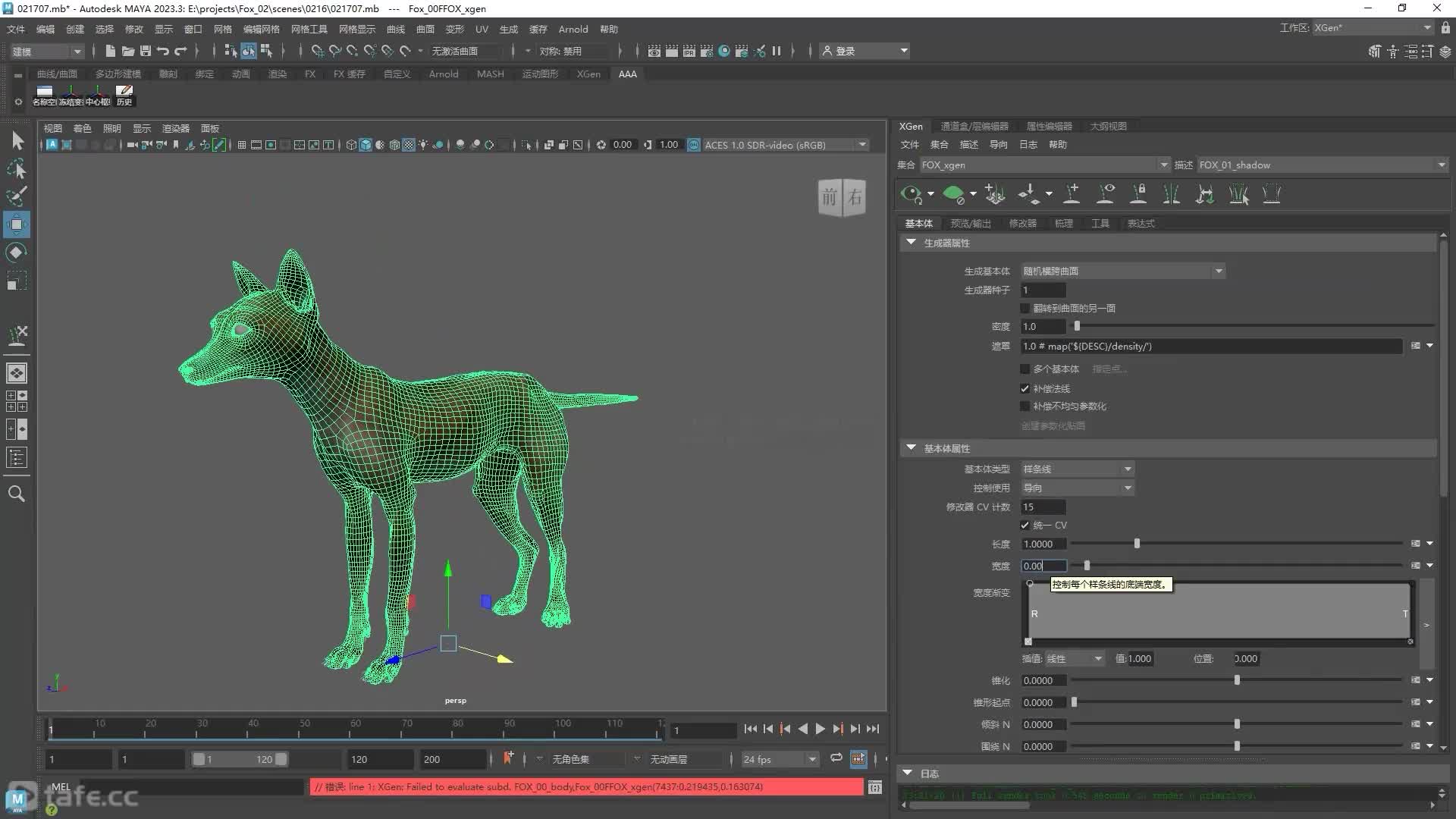Activate the Move tool in toolbox
This screenshot has height=819, width=1456.
(17, 224)
